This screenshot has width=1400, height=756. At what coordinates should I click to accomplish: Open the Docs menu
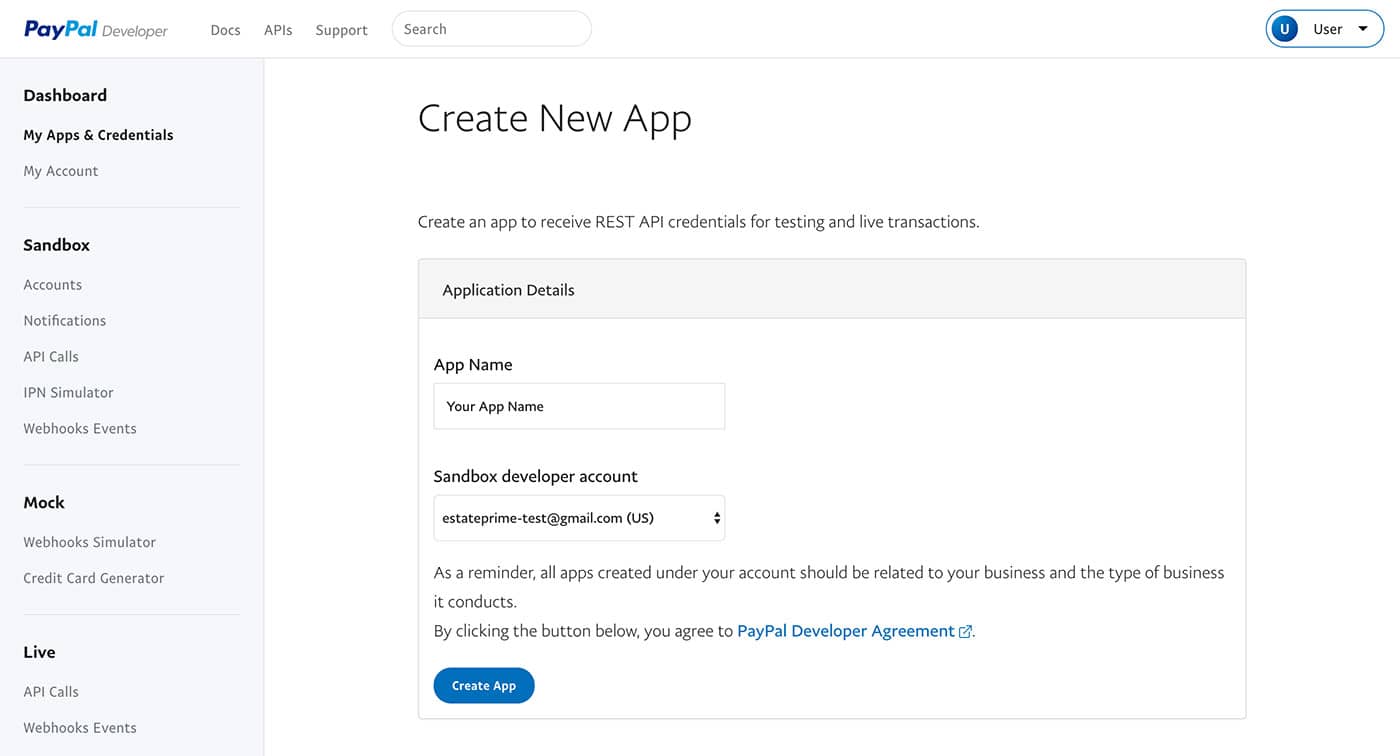225,30
